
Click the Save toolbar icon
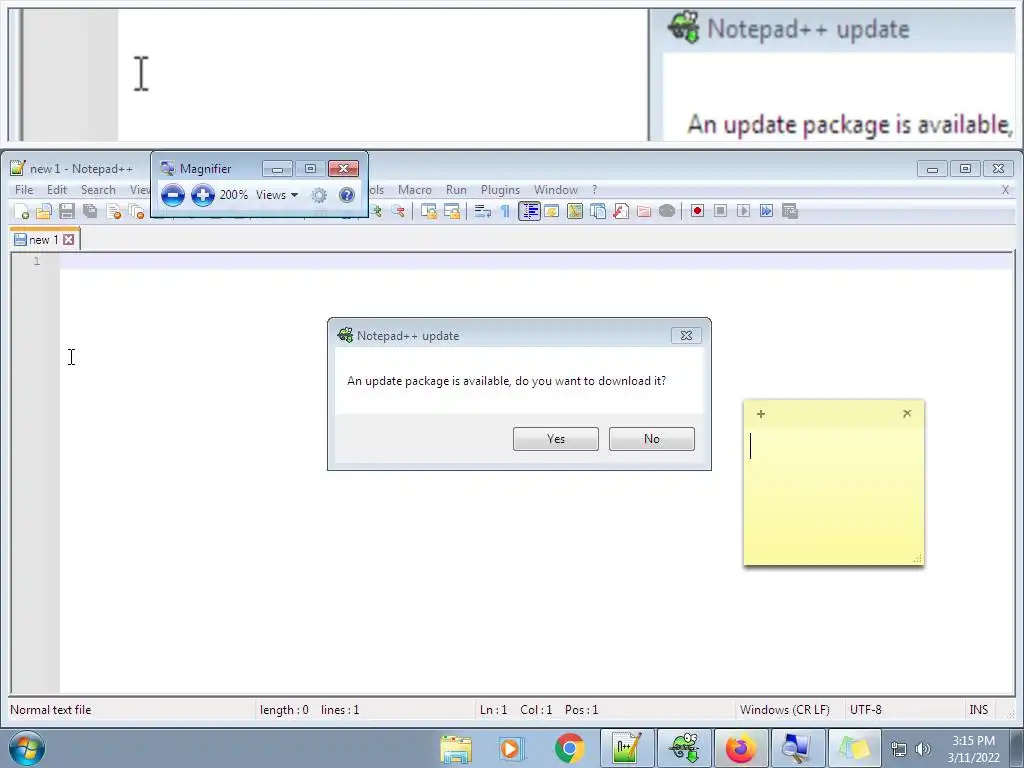[67, 211]
